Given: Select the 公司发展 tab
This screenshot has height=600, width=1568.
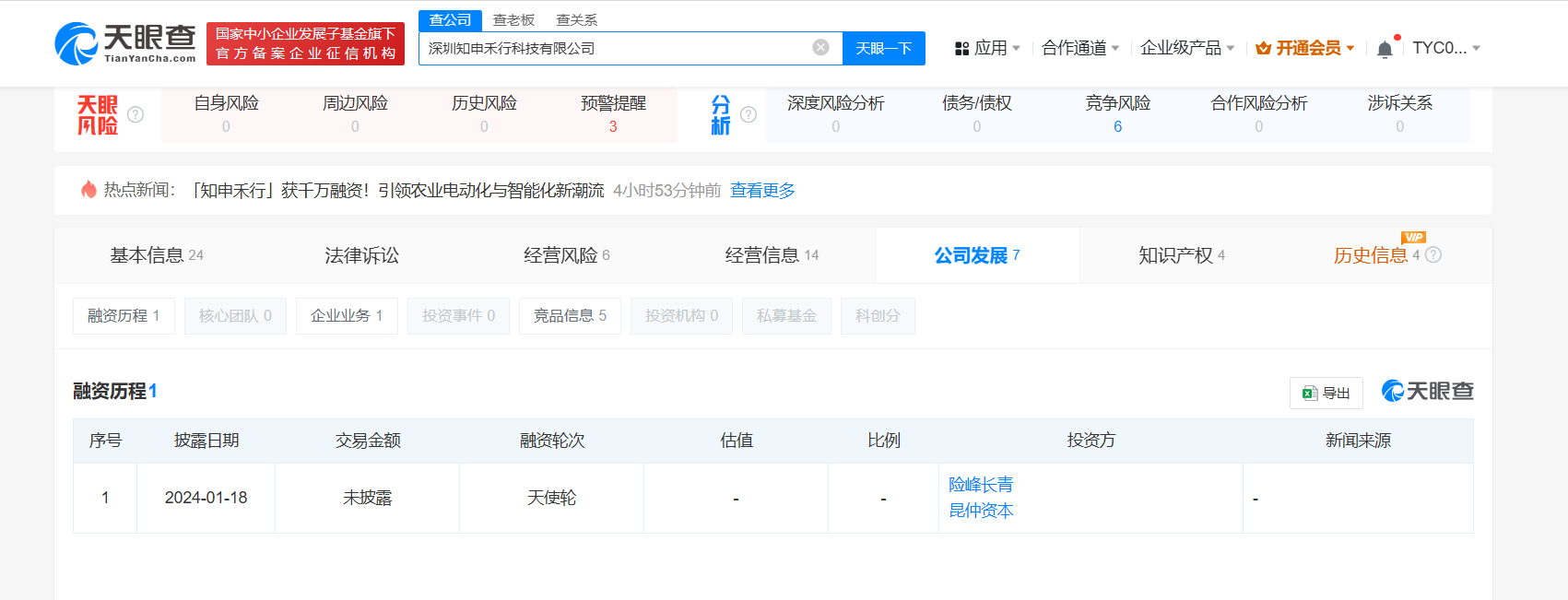Looking at the screenshot, I should coord(977,255).
